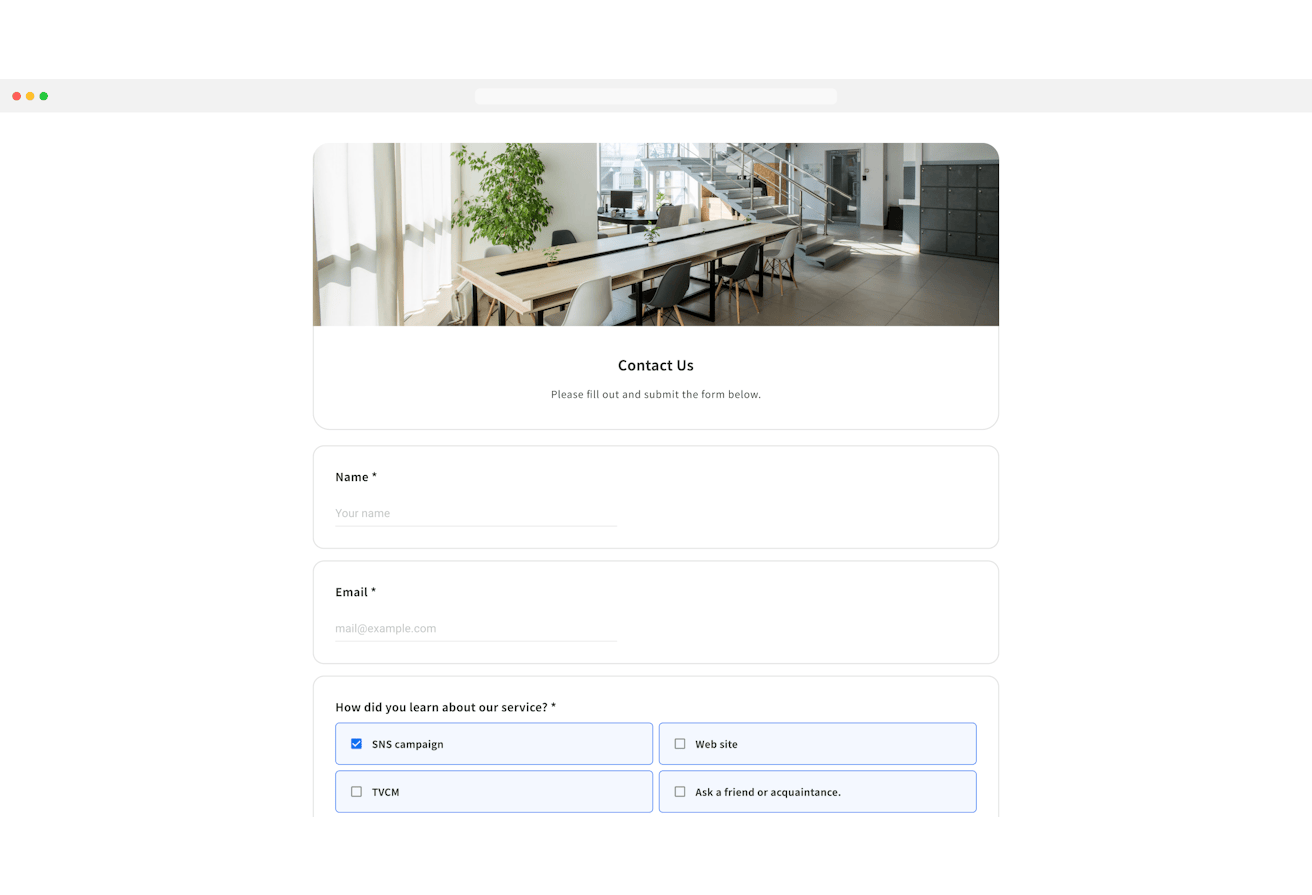Click the 'Web site' option text

[717, 744]
